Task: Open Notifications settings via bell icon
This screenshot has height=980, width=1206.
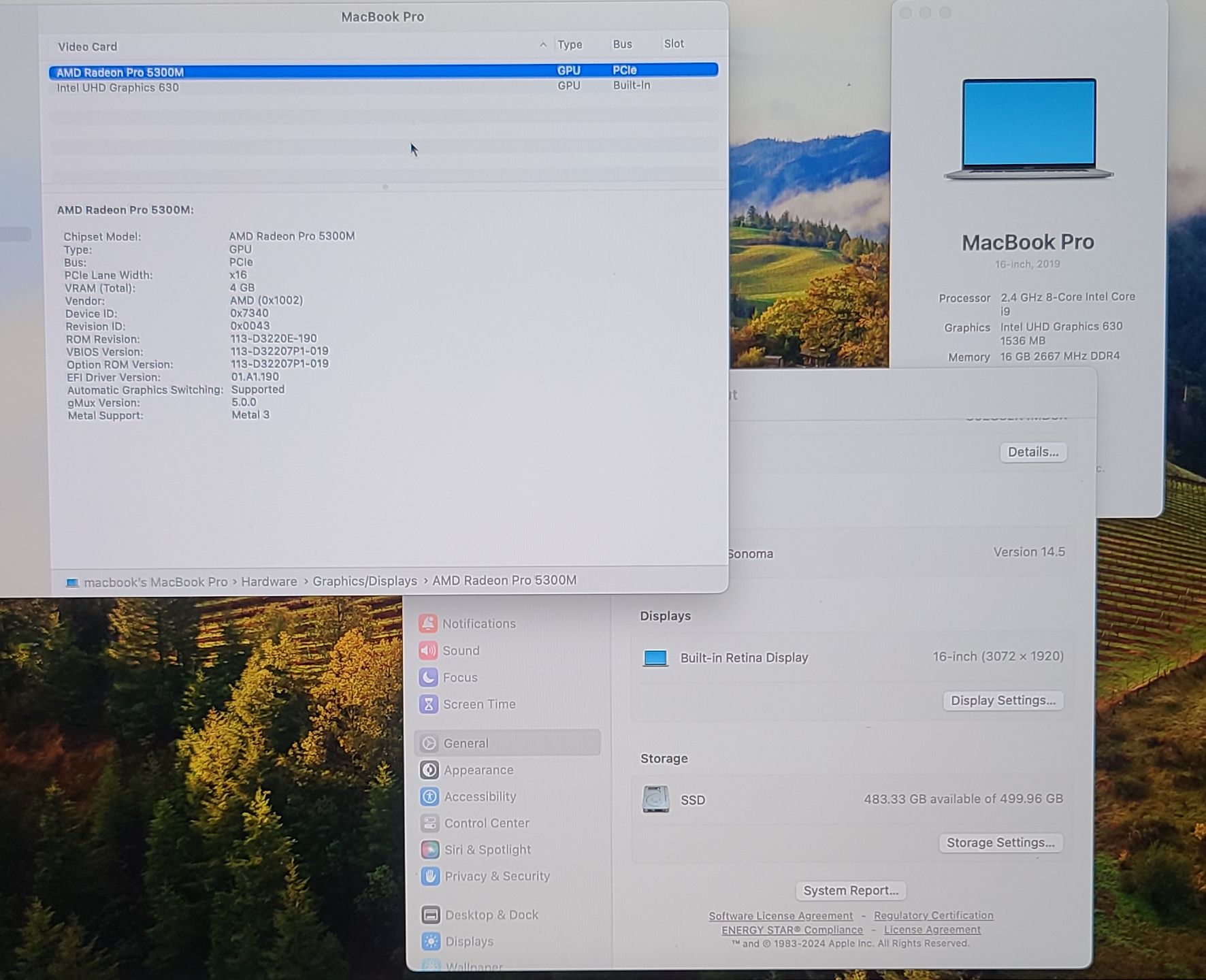Action: pos(428,623)
